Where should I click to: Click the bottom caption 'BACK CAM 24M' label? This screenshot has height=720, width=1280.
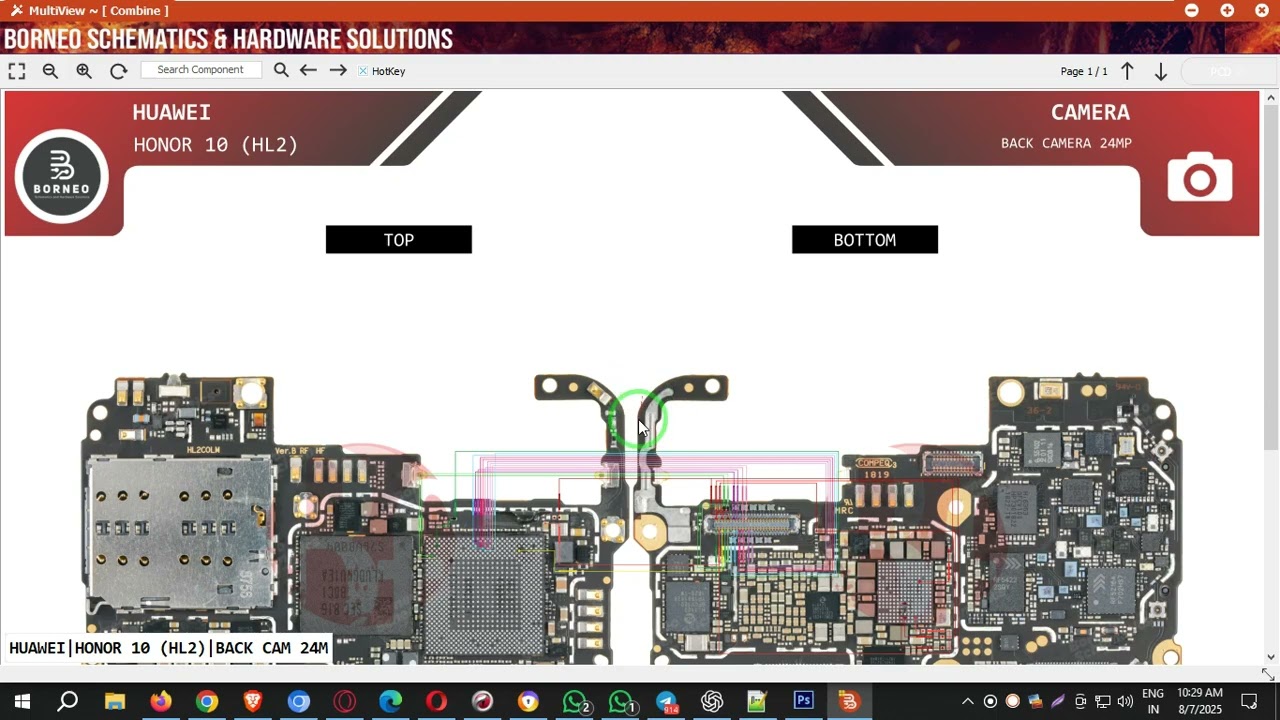point(272,648)
